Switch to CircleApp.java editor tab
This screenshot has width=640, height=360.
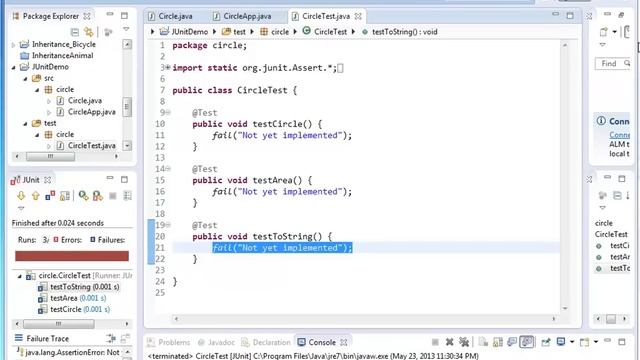tap(247, 16)
